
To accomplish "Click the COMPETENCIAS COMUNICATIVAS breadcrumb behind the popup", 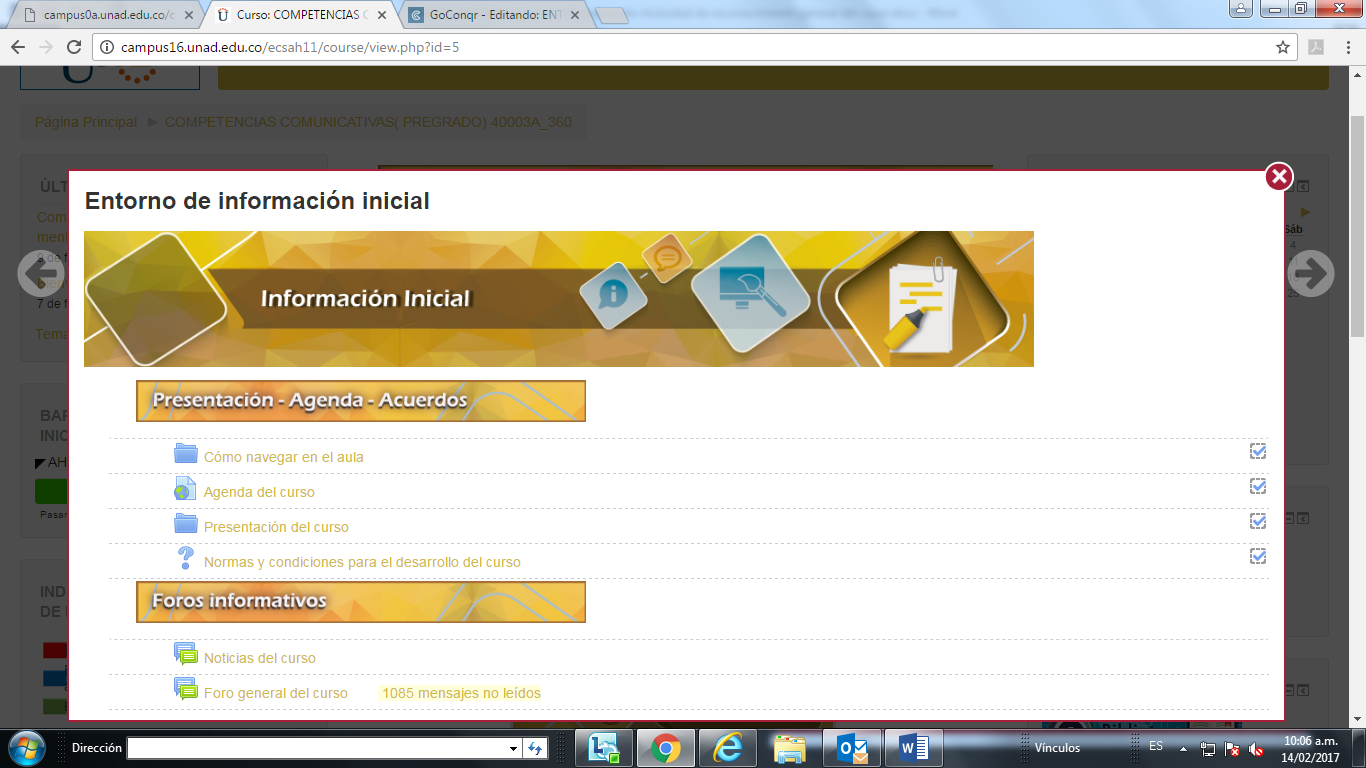I will [x=369, y=122].
